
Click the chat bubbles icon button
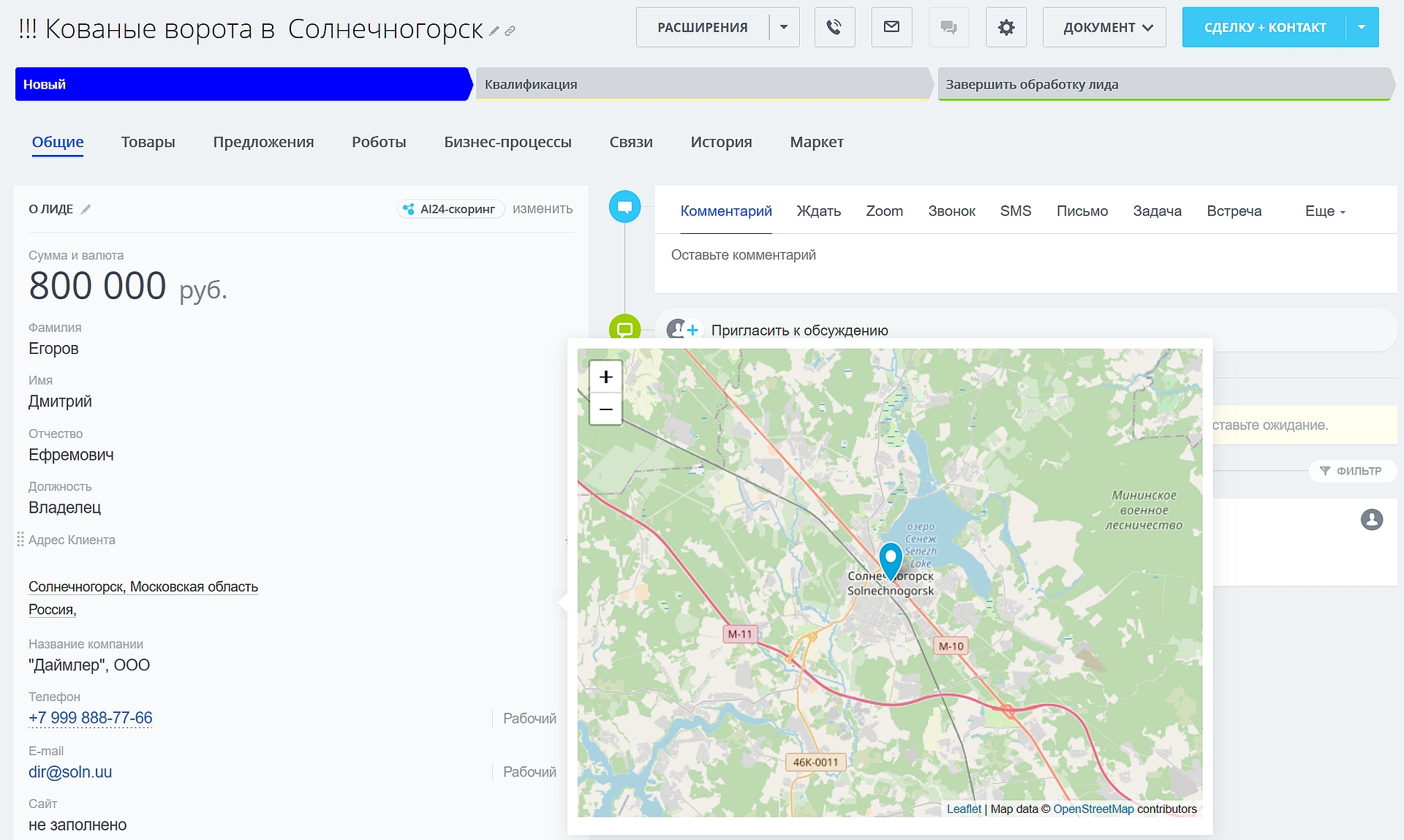[x=948, y=27]
